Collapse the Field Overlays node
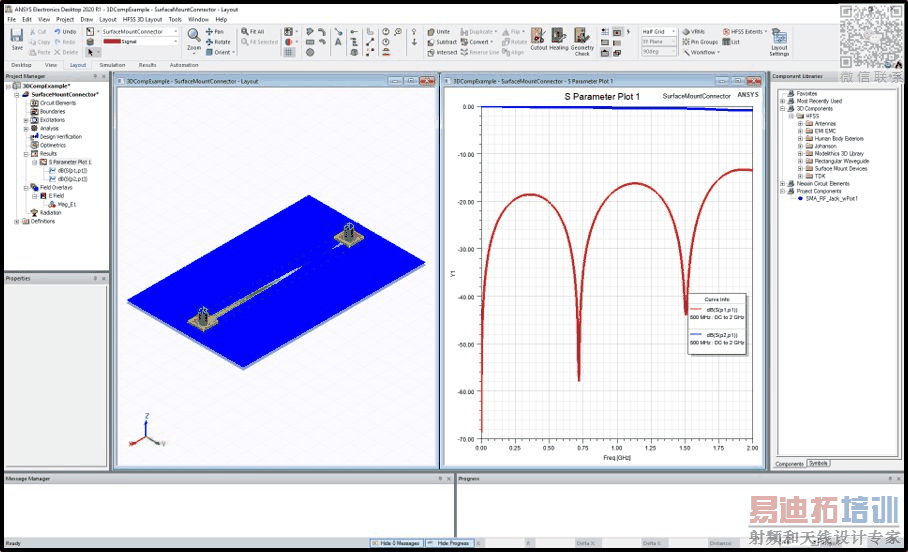908x552 pixels. [x=25, y=188]
